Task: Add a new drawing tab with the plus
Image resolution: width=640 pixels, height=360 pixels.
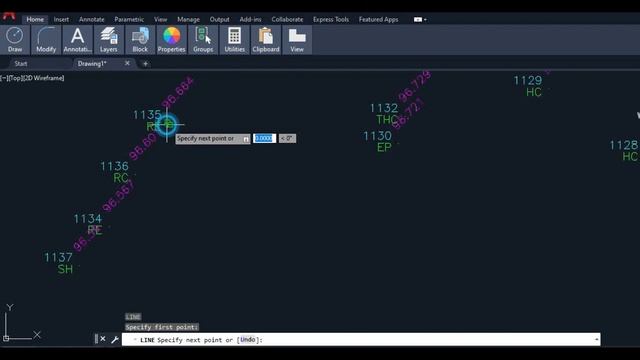Action: [x=145, y=64]
